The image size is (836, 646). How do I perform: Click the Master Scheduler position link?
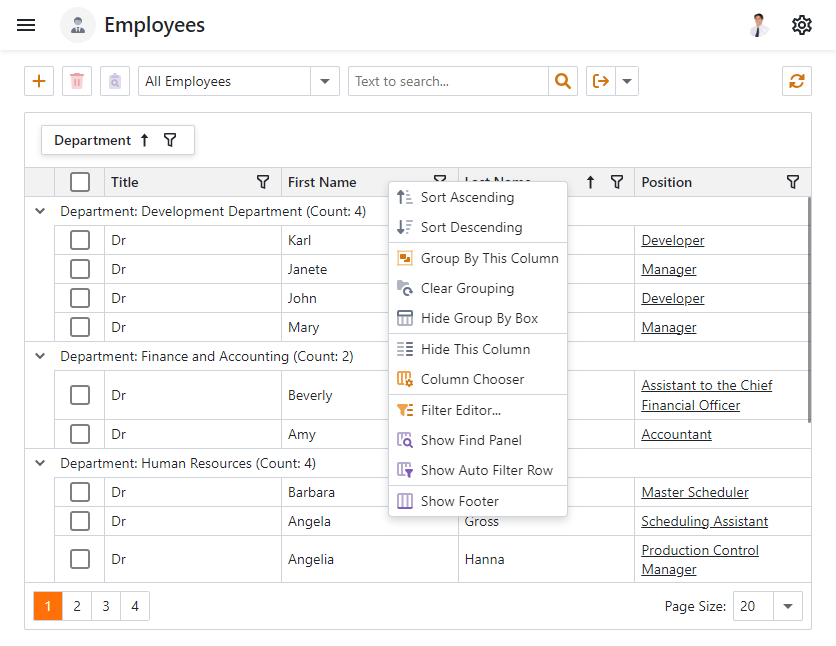click(x=695, y=492)
